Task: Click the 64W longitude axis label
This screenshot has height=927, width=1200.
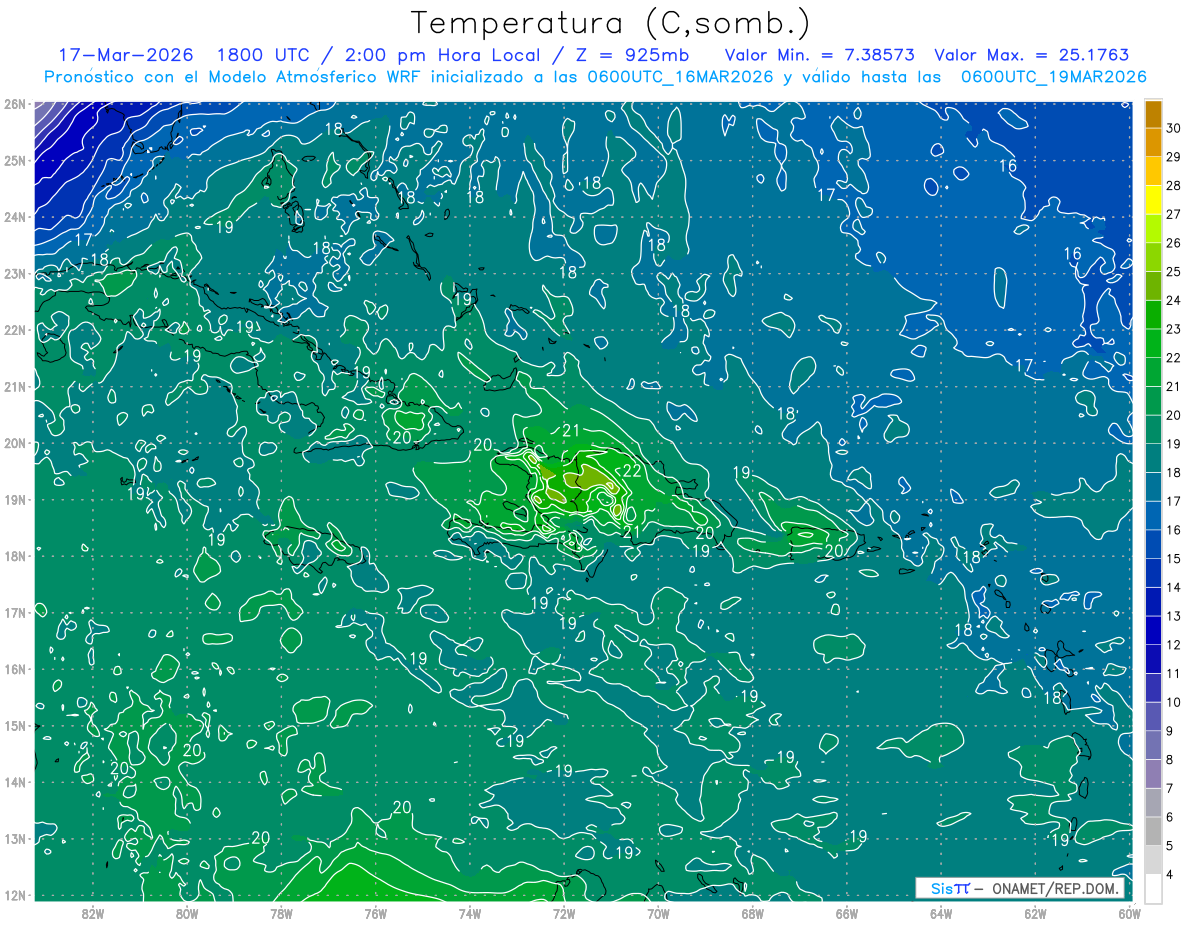Action: point(941,913)
